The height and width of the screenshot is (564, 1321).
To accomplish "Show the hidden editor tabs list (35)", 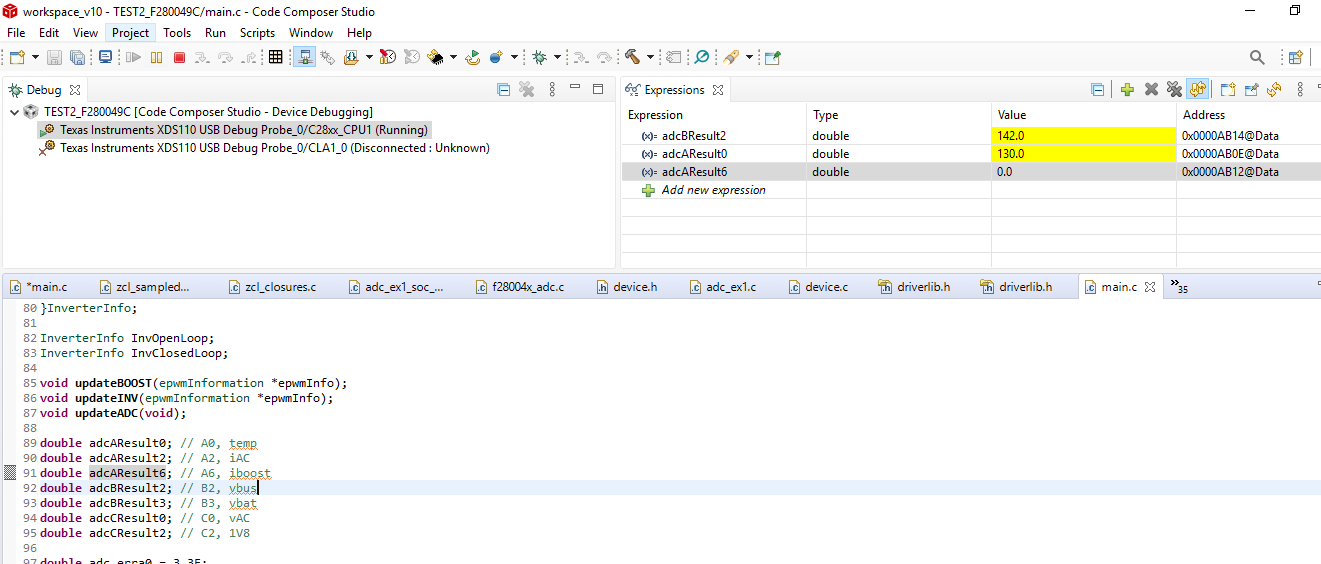I will point(1178,287).
